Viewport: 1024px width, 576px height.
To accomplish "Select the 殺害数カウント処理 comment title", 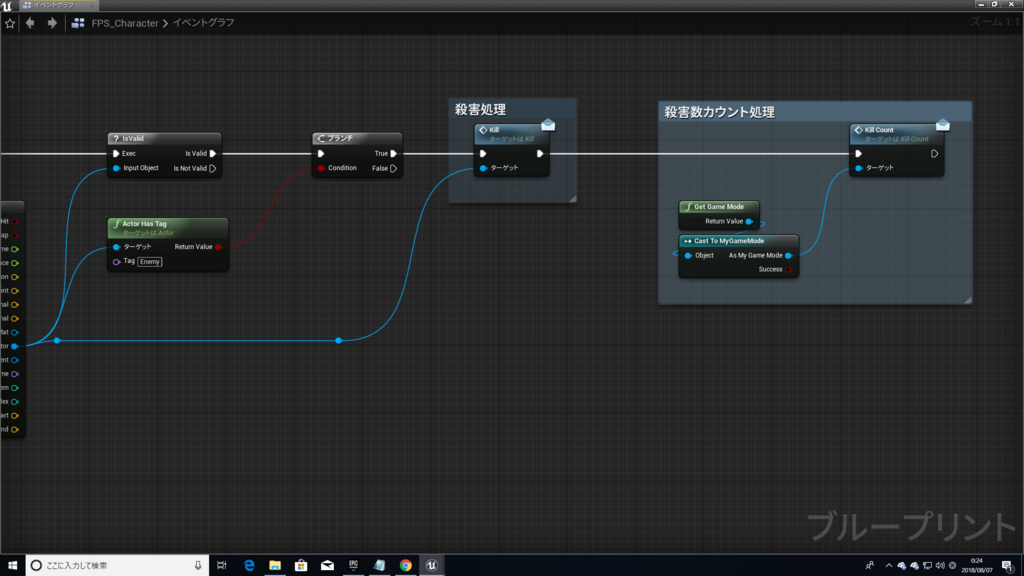I will coord(720,112).
